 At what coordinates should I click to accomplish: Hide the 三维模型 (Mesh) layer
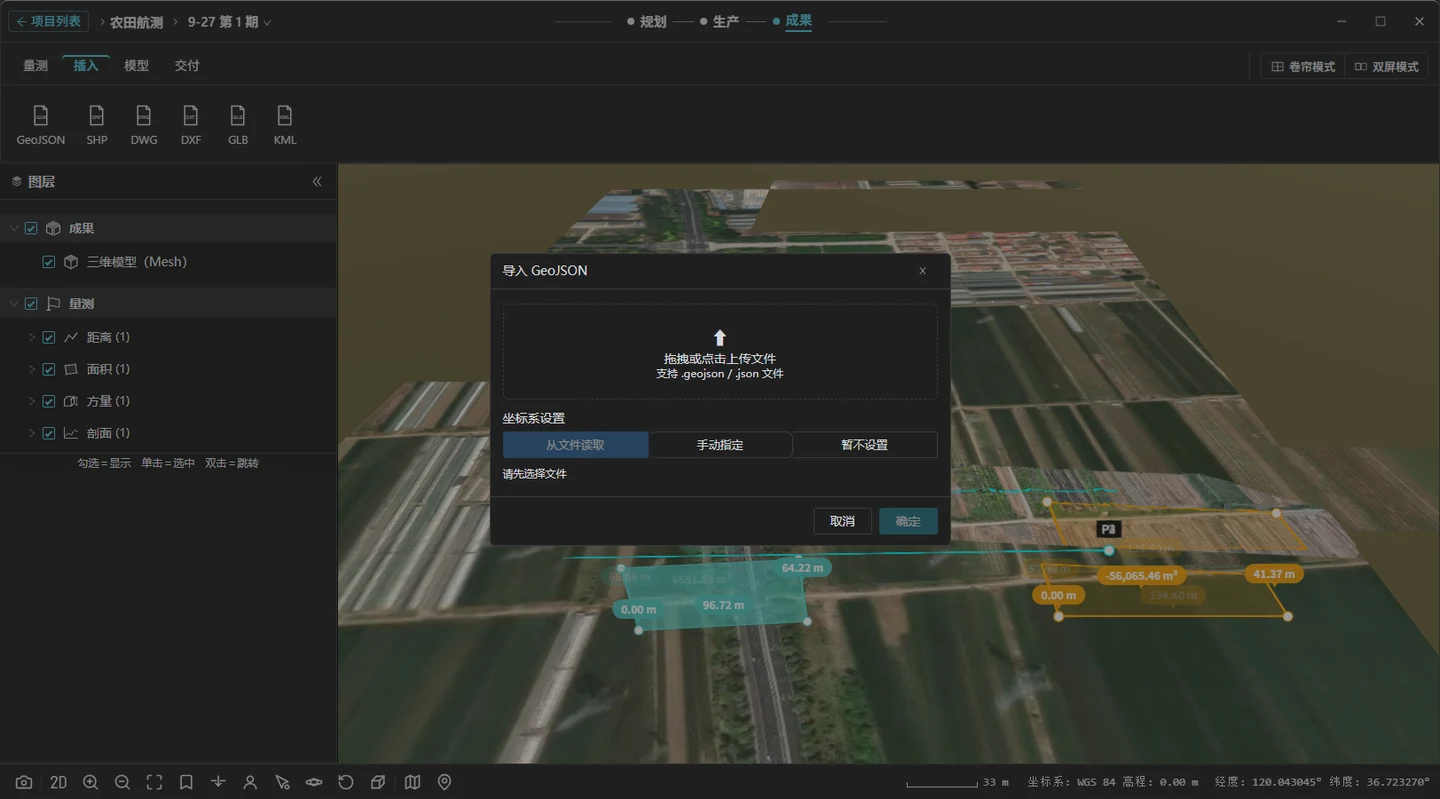(49, 262)
